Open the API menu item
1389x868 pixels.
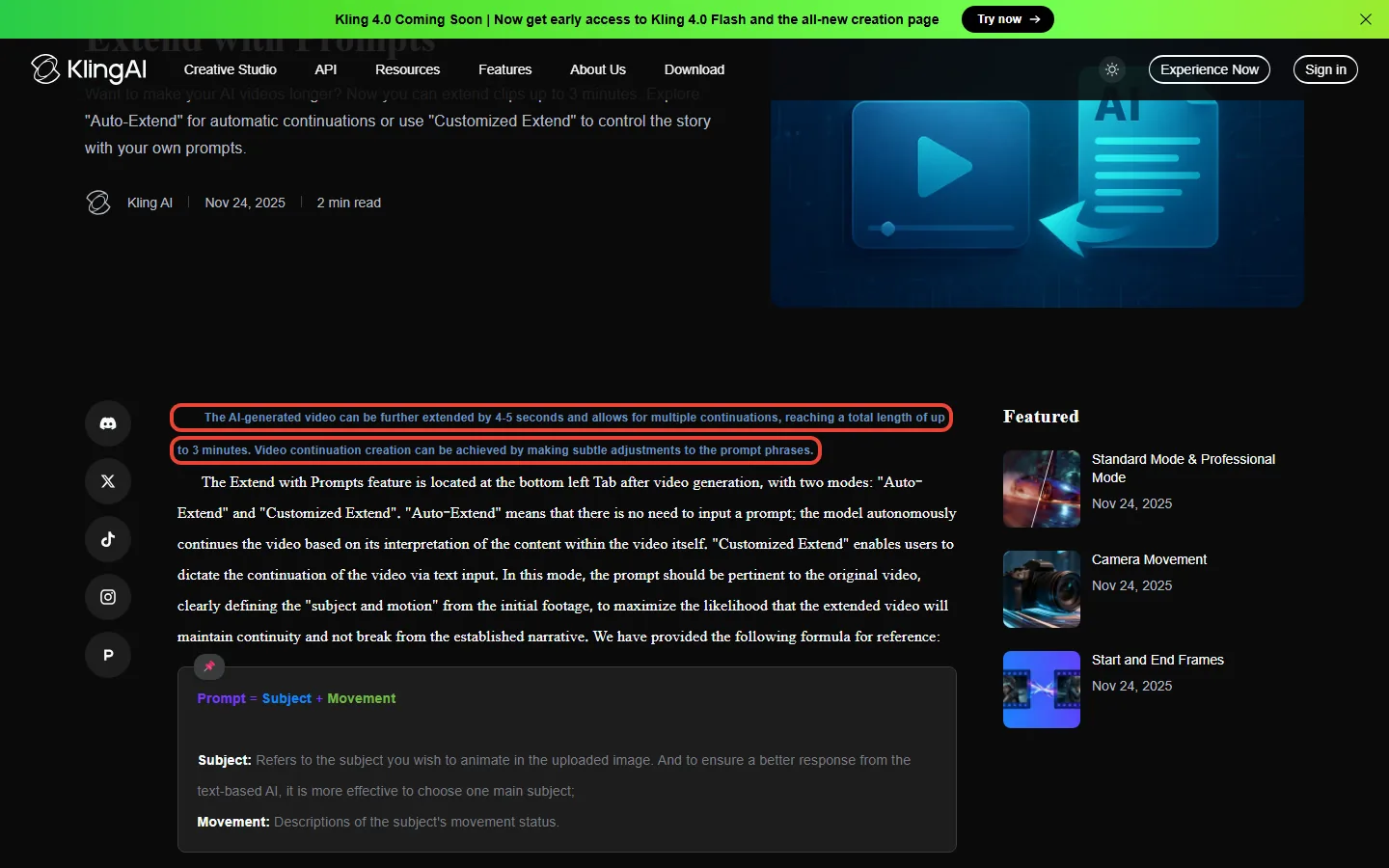pyautogui.click(x=326, y=69)
